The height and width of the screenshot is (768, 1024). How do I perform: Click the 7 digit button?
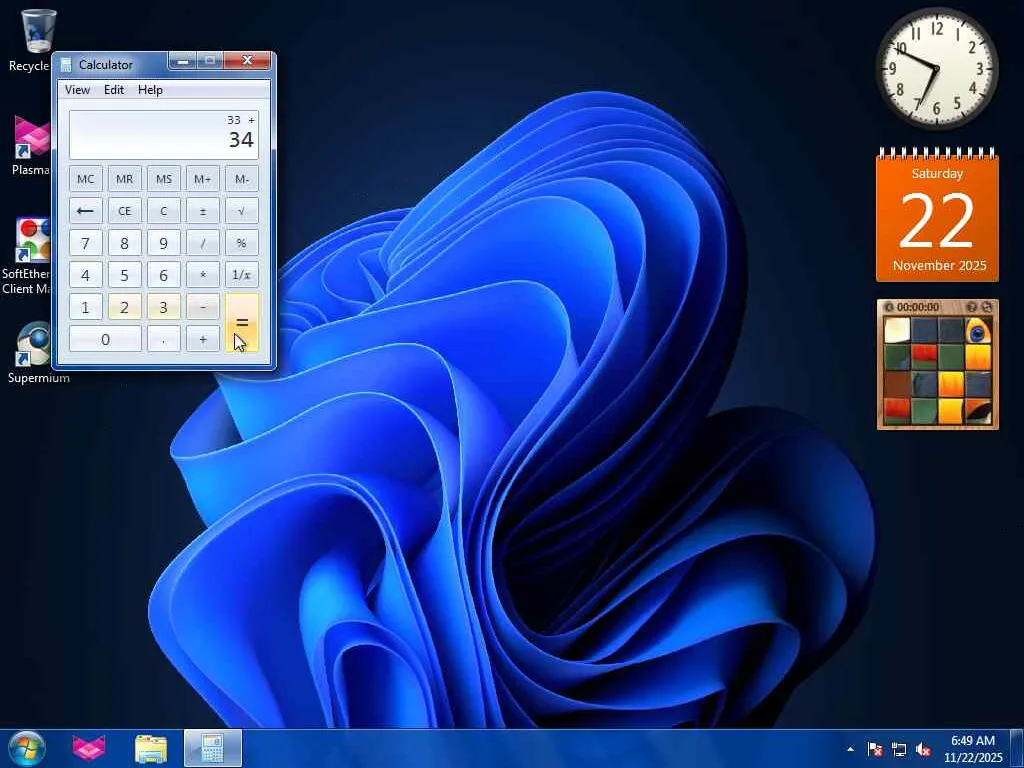pos(86,243)
